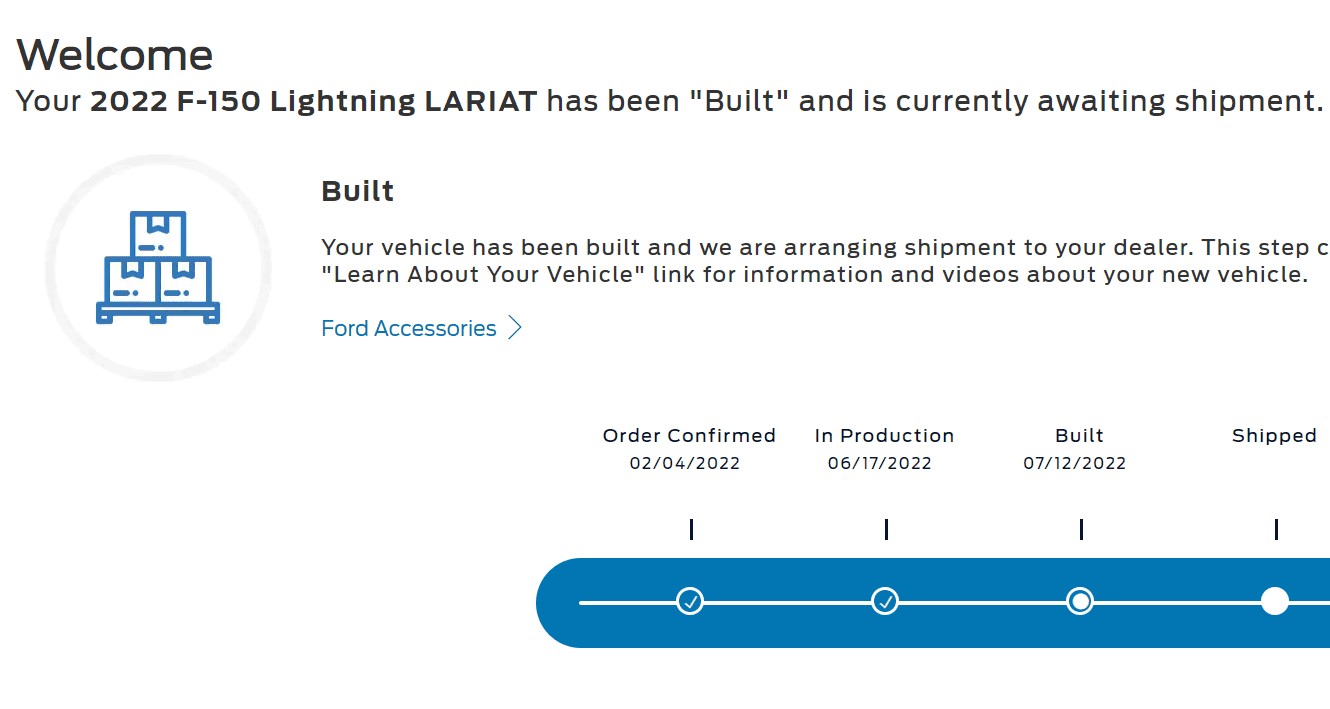Open the Ford Accessories link
Screen dimensions: 1330x709
click(408, 329)
